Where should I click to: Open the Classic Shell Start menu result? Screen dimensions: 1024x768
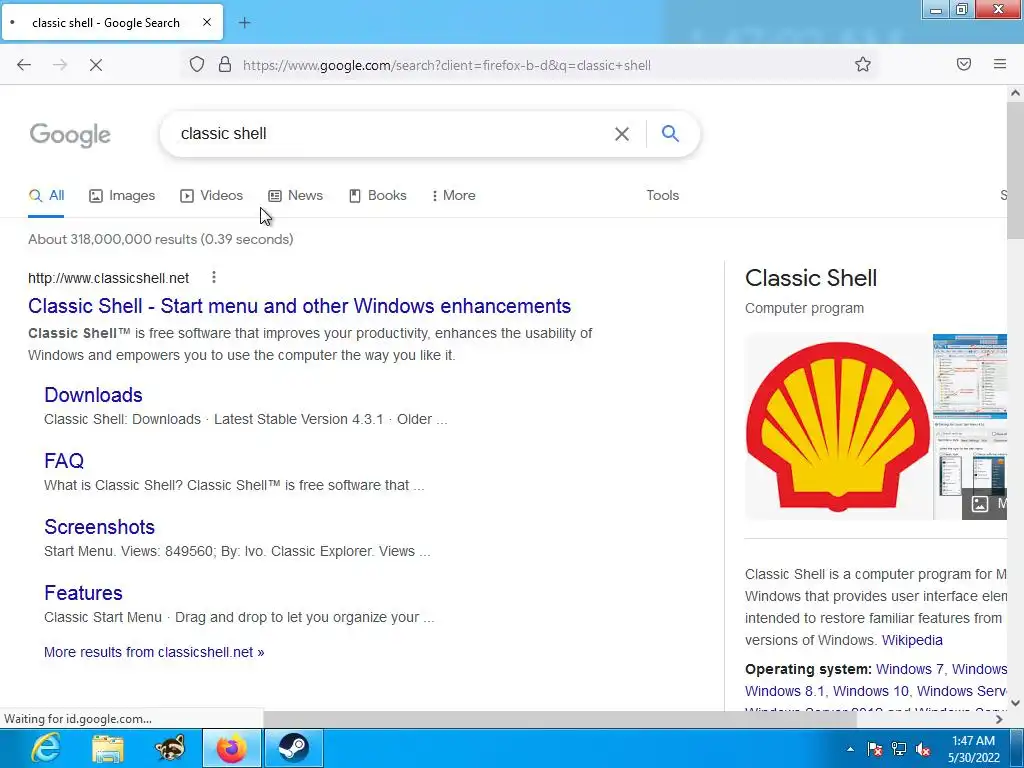coord(299,306)
